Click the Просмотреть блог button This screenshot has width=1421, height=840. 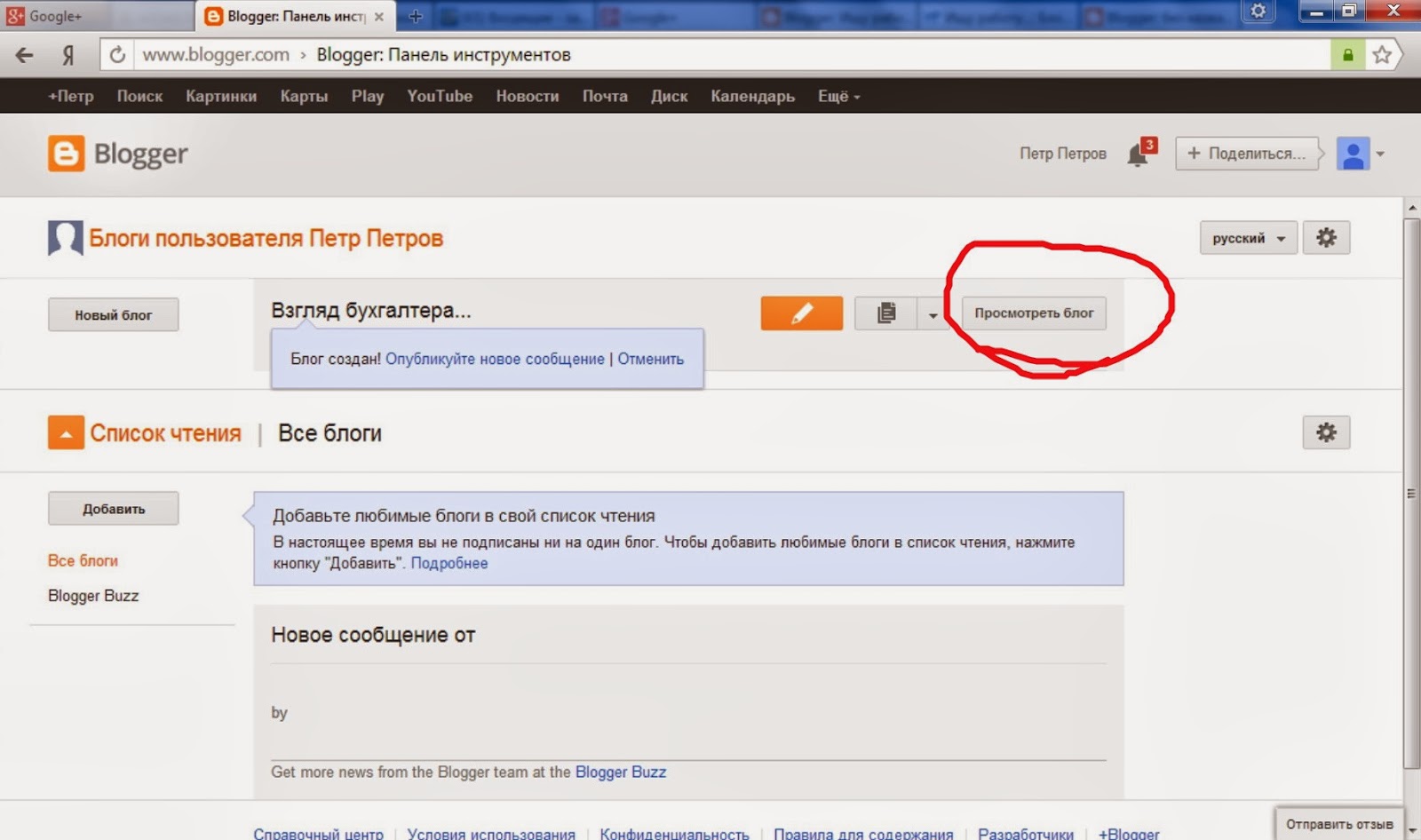pos(1034,313)
